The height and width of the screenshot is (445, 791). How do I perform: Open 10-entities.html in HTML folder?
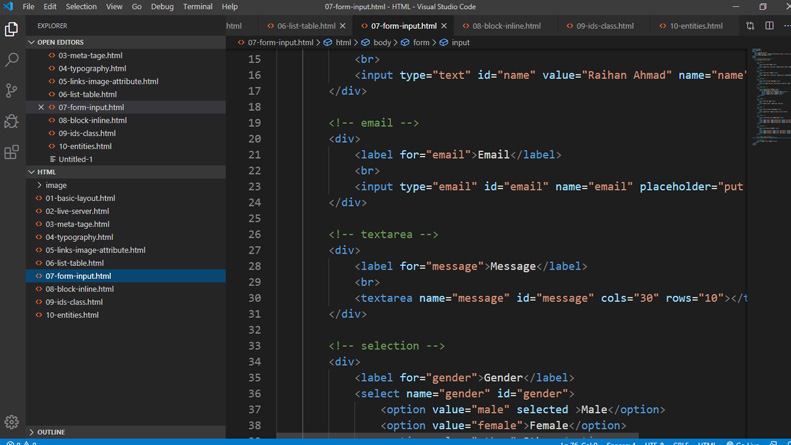(x=126, y=315)
